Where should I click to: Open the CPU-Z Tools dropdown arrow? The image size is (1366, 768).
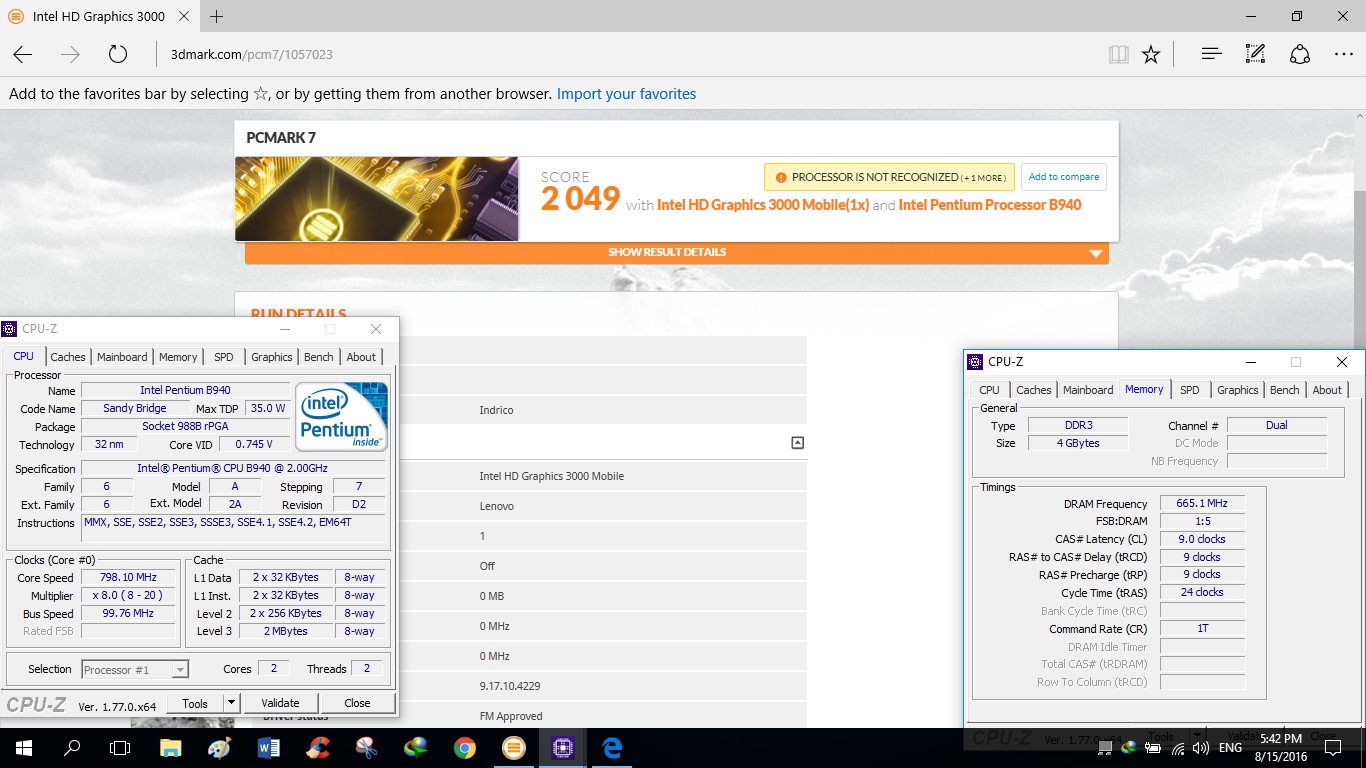[231, 703]
